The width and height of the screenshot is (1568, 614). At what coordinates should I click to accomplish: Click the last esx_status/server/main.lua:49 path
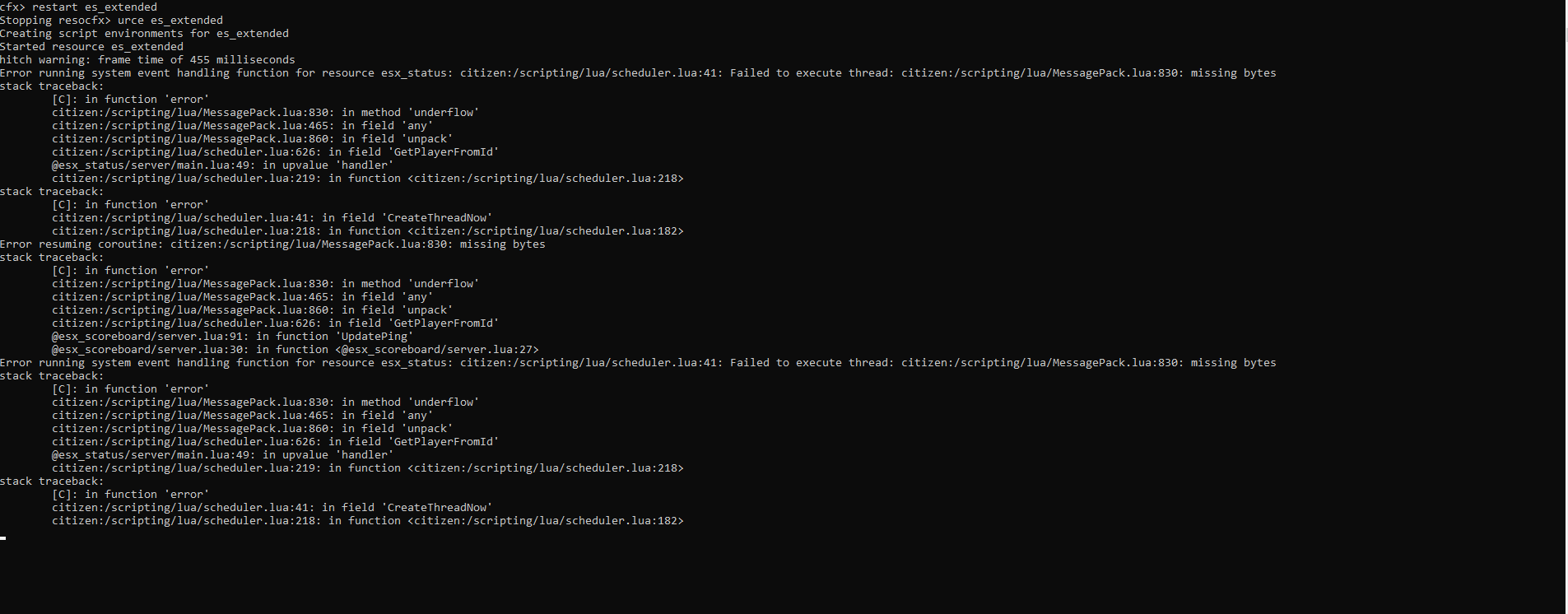coord(153,454)
